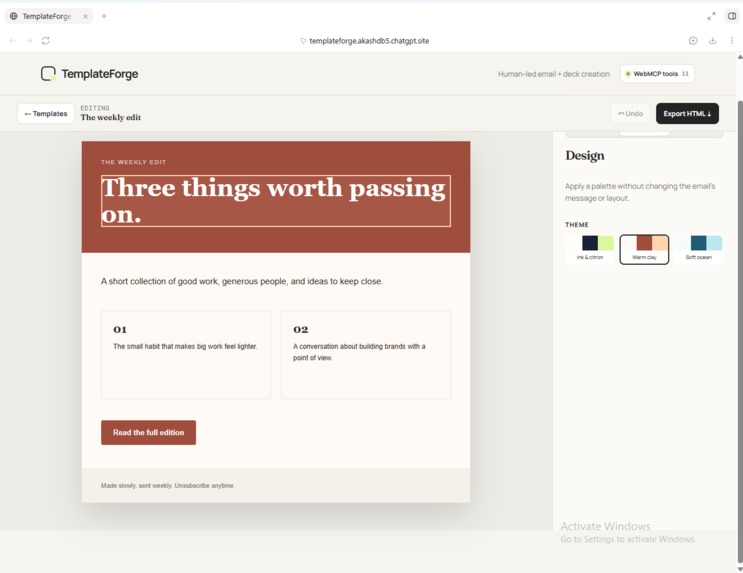Click the scrollbar up arrow
743x573 pixels.
[740, 57]
